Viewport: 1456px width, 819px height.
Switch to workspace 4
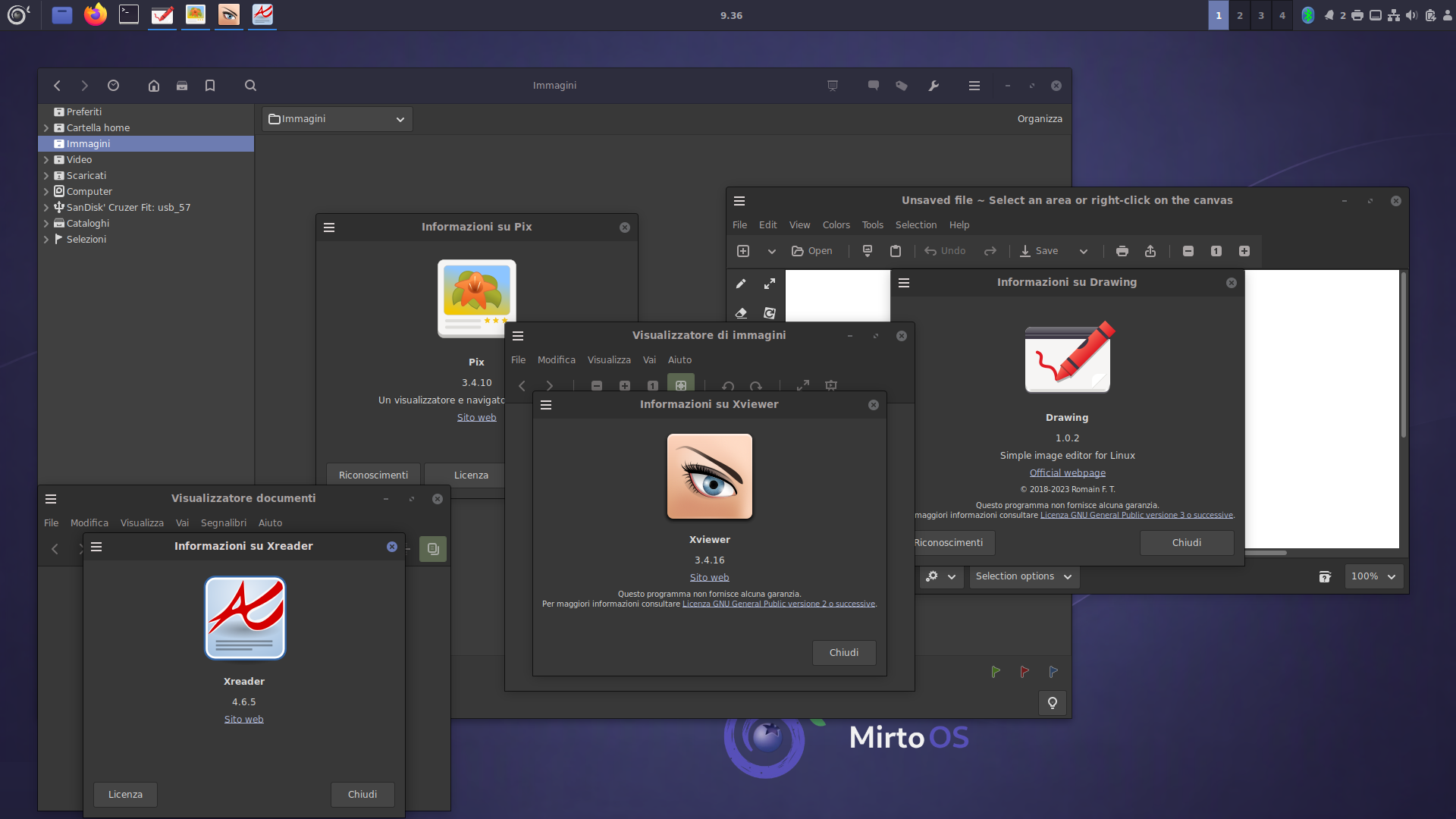point(1282,15)
